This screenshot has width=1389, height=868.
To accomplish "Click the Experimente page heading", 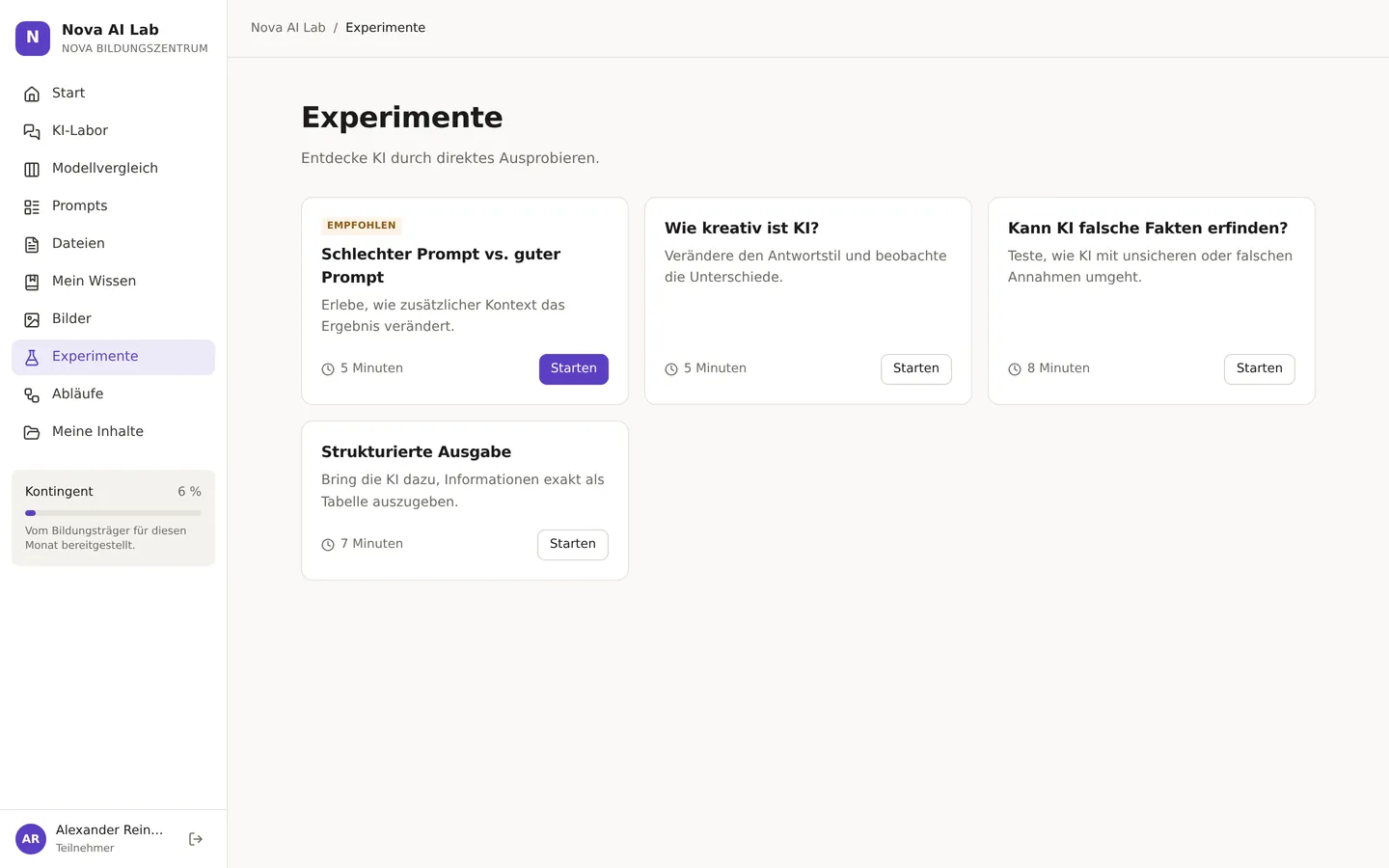I will coord(402,118).
